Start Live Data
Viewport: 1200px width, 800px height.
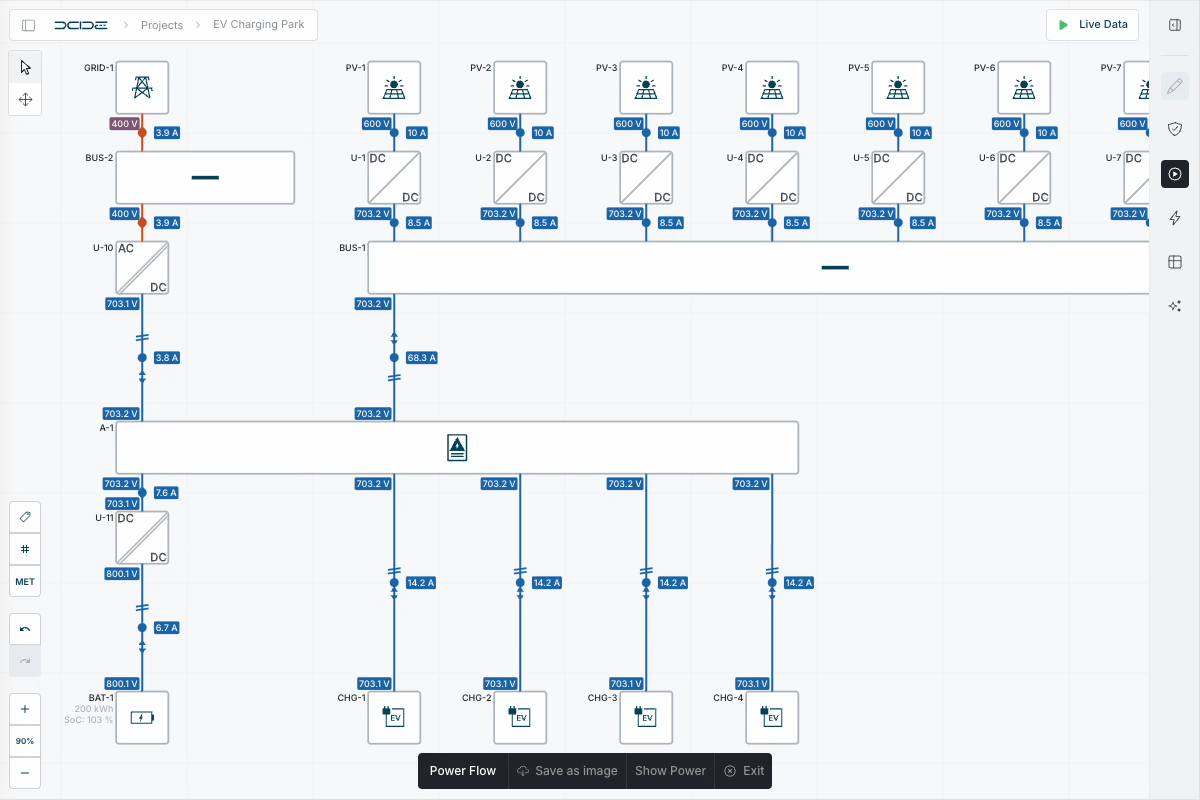pyautogui.click(x=1092, y=25)
